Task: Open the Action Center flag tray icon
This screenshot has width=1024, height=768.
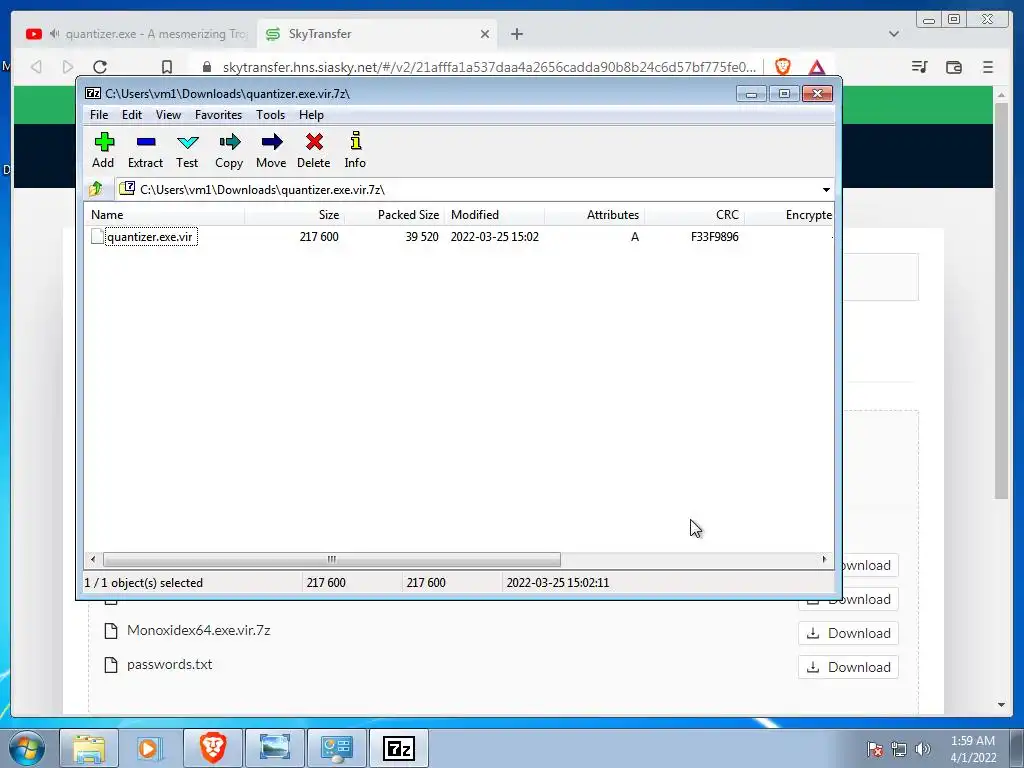Action: click(875, 749)
